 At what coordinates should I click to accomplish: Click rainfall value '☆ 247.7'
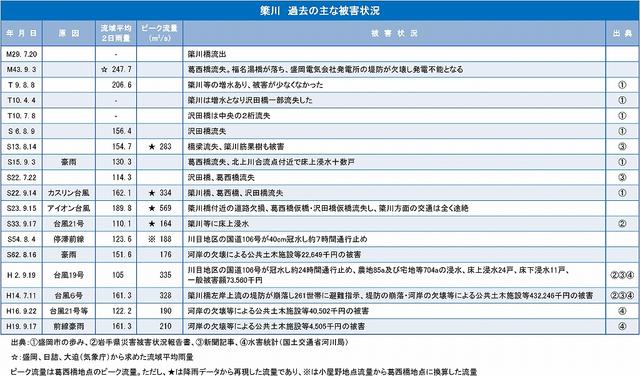tap(116, 69)
